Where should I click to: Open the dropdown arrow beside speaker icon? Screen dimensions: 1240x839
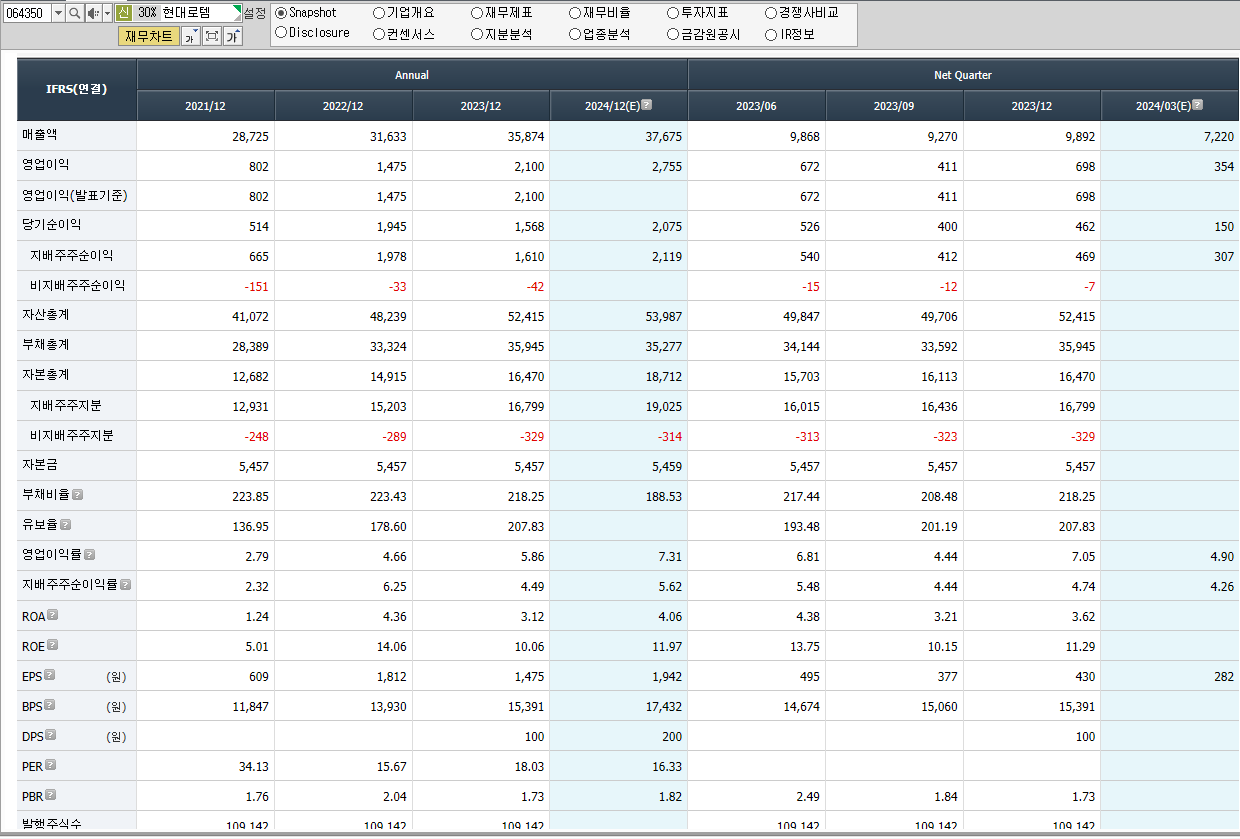point(107,13)
